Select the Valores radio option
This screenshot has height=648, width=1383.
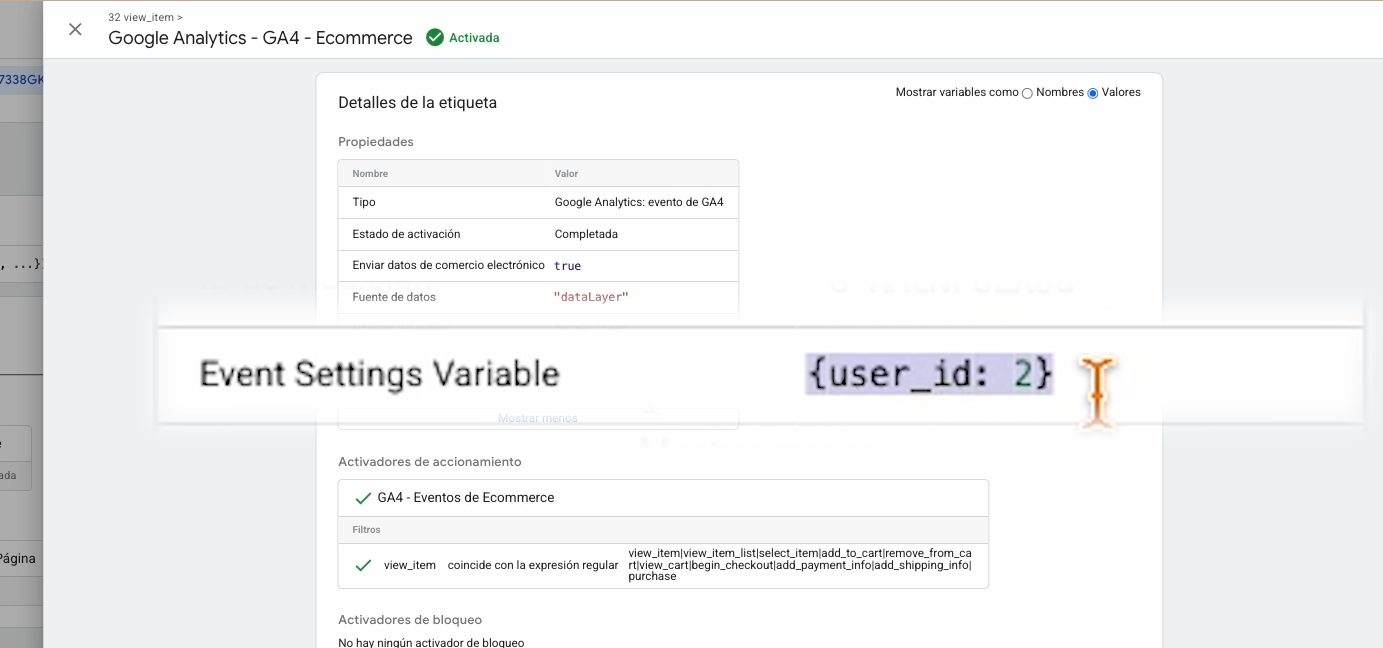1093,93
